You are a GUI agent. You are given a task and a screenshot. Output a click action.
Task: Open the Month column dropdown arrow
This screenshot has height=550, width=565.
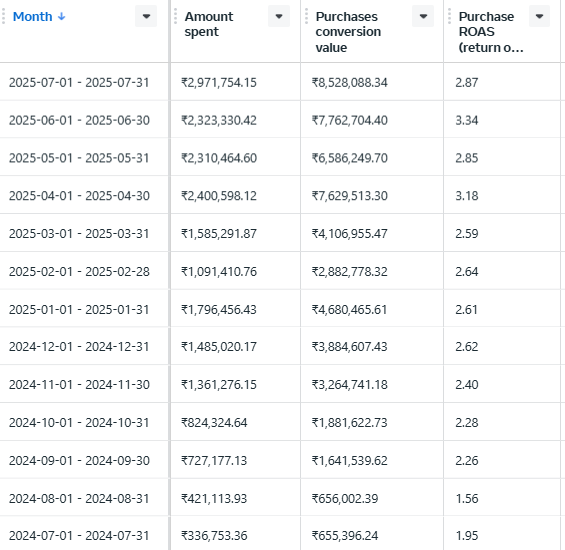point(146,16)
